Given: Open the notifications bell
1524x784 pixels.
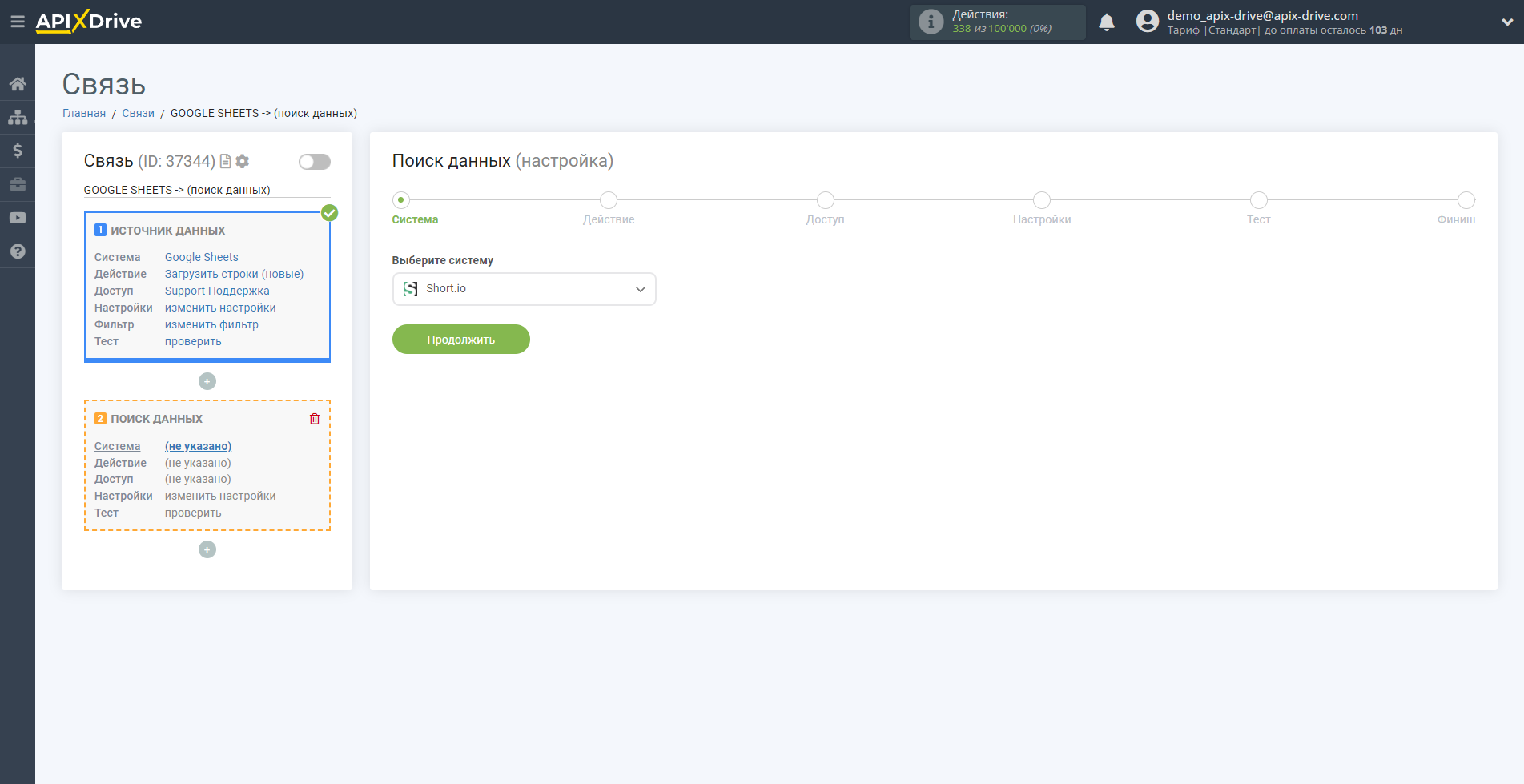Looking at the screenshot, I should pyautogui.click(x=1107, y=22).
